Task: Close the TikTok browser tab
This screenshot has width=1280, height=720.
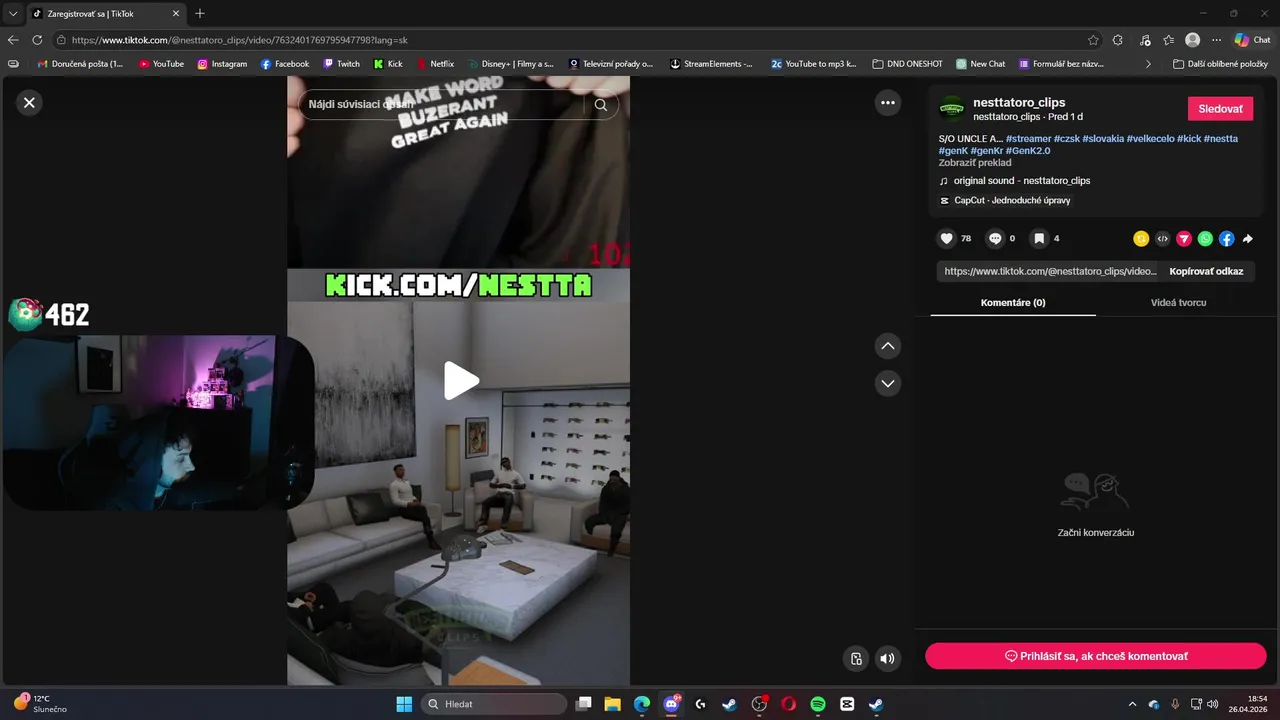Action: 176,14
